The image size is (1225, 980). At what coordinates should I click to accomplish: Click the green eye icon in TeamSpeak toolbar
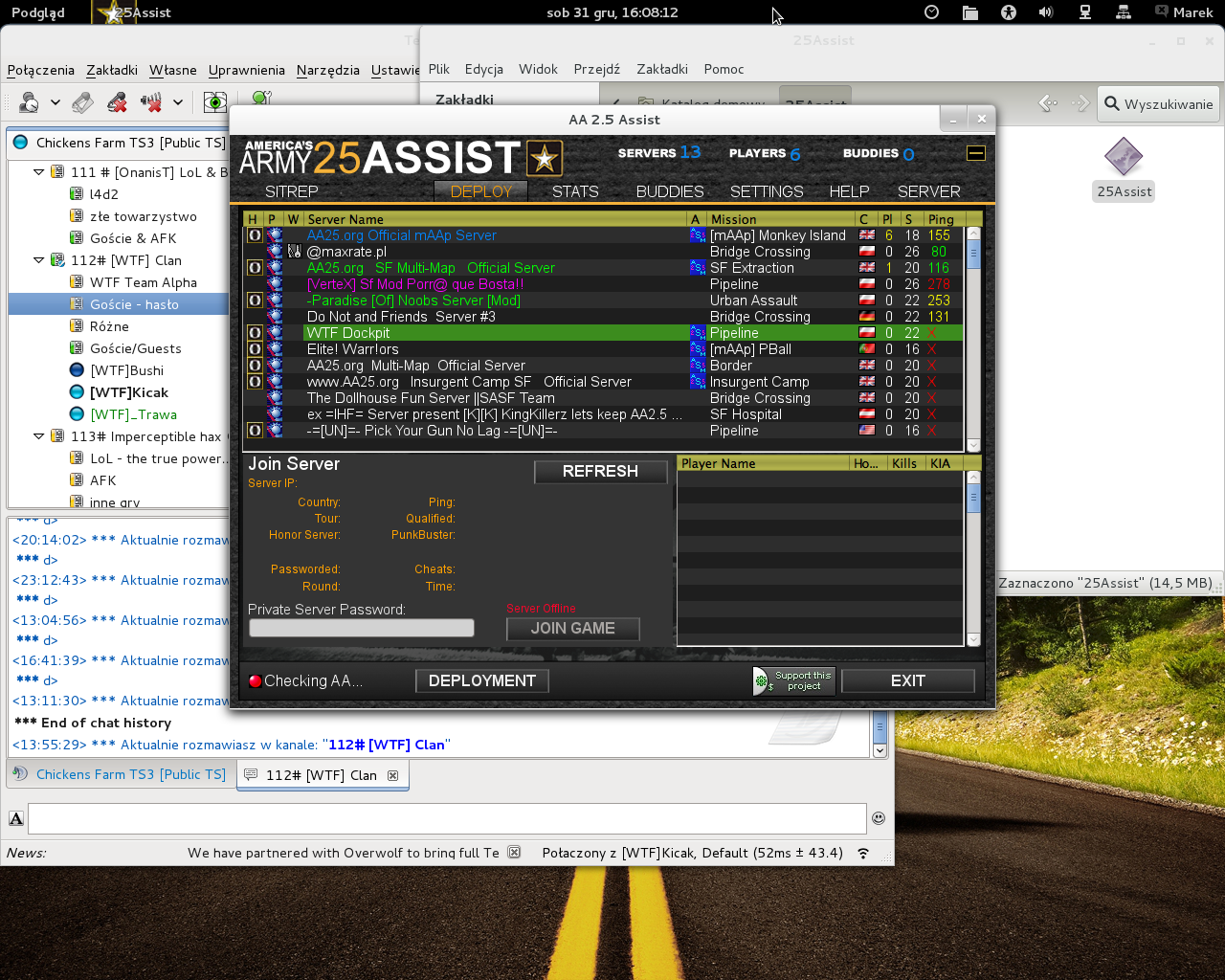coord(214,101)
